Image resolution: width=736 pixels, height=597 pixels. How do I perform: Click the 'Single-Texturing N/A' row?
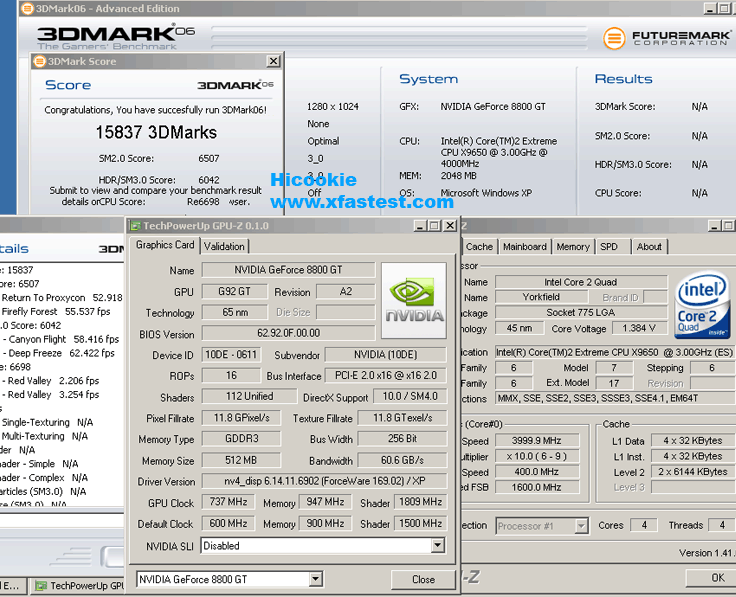47,422
